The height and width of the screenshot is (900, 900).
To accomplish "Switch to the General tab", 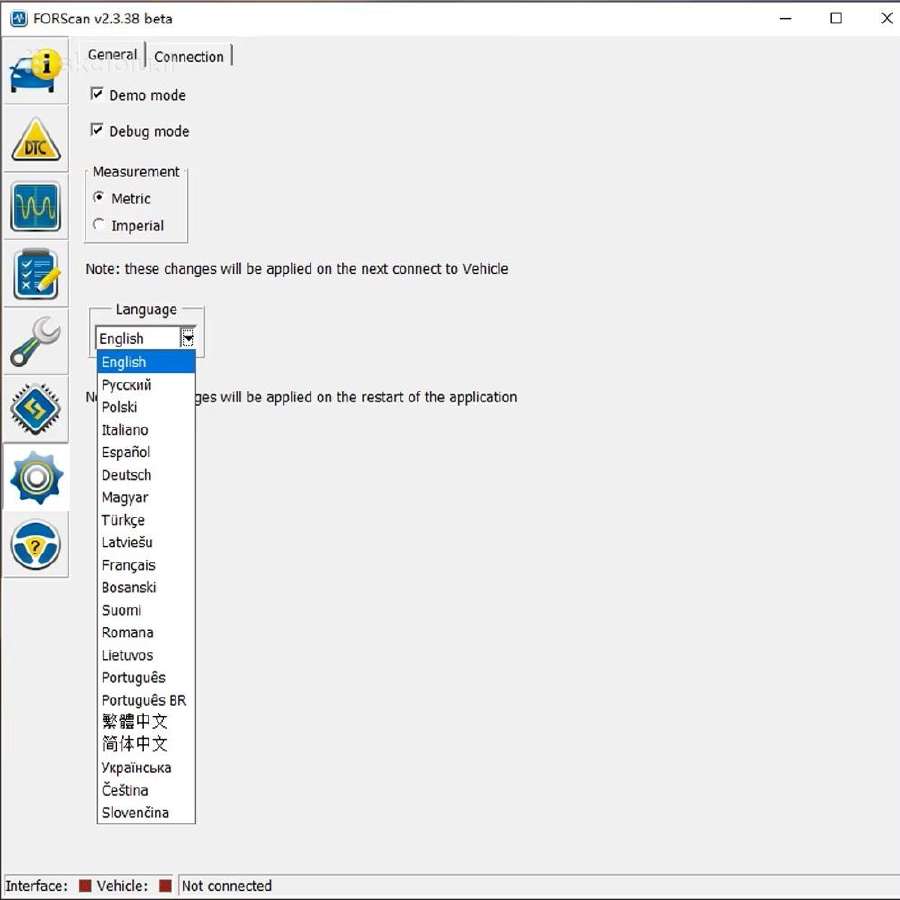I will [x=112, y=55].
